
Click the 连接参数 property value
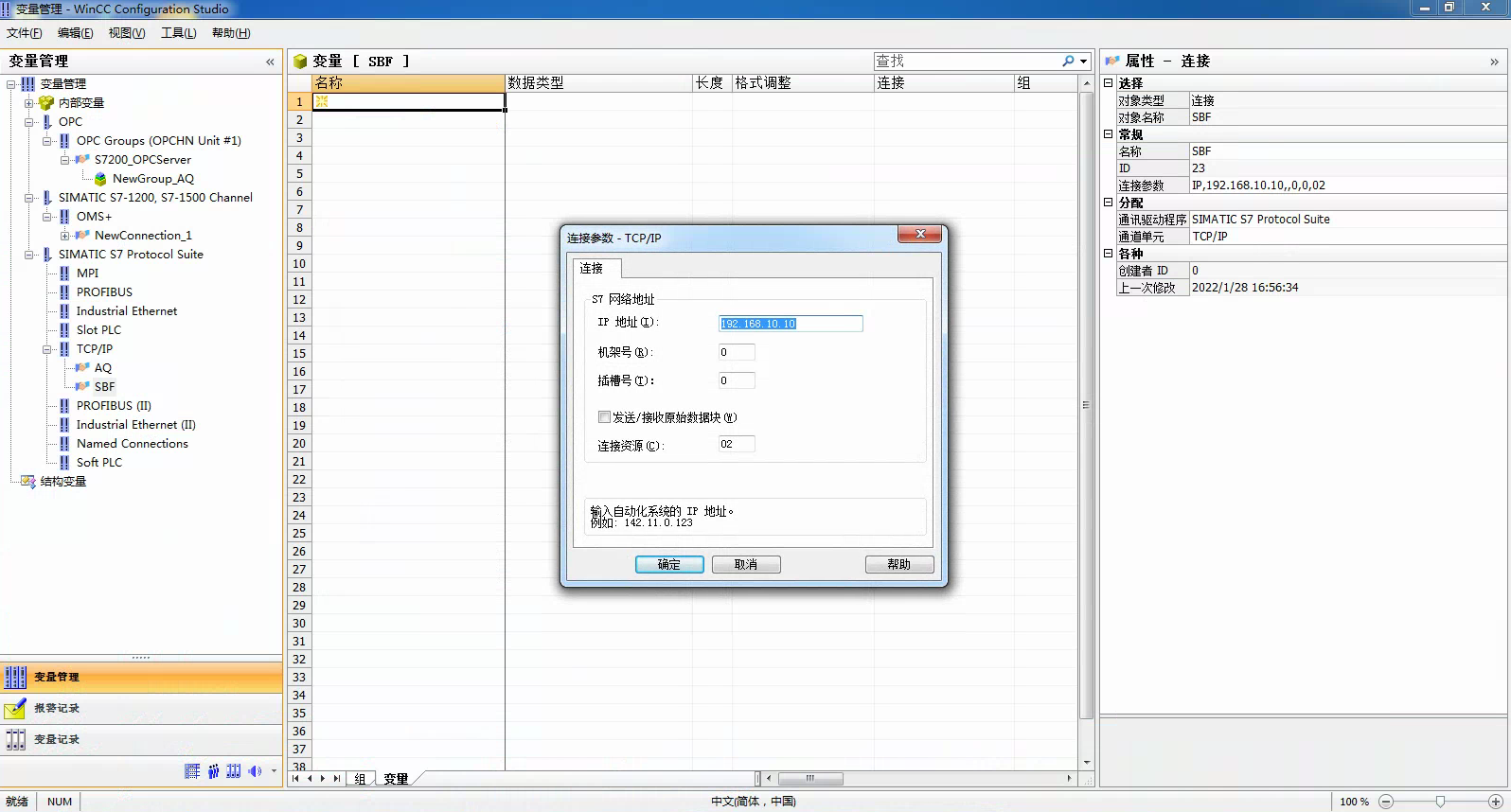(1347, 185)
